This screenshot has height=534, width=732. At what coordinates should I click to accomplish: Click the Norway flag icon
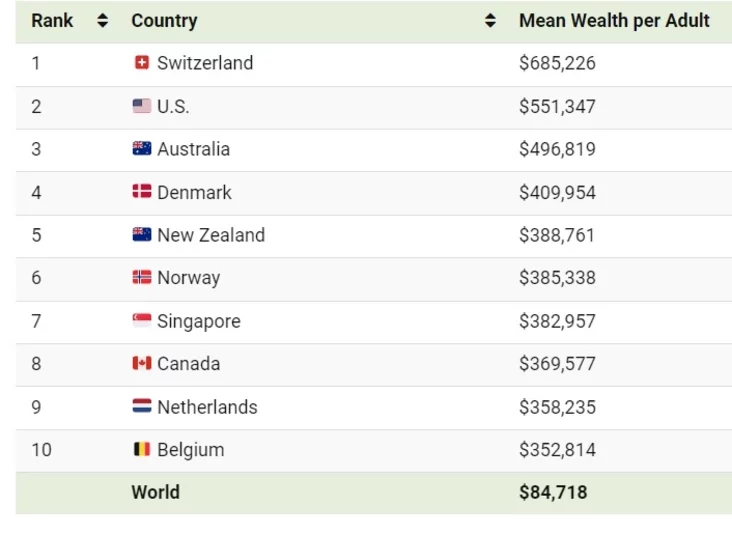(x=141, y=278)
